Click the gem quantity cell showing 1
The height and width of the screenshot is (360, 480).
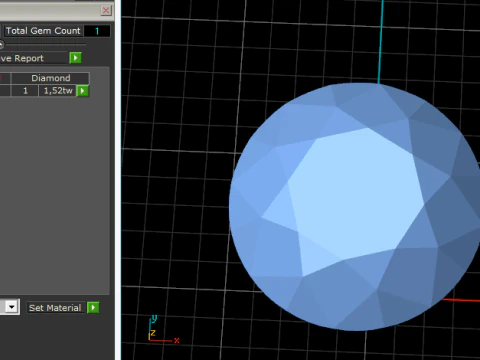coord(25,91)
